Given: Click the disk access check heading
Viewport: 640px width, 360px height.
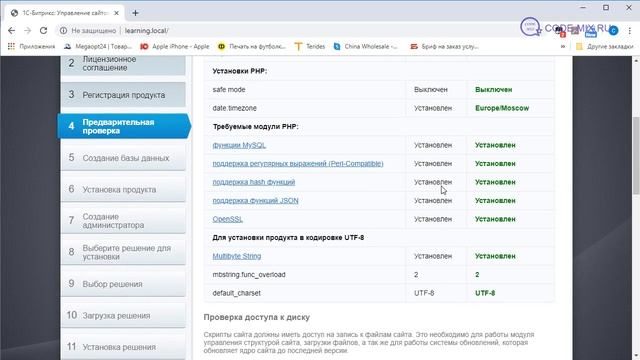Looking at the screenshot, I should (x=256, y=317).
